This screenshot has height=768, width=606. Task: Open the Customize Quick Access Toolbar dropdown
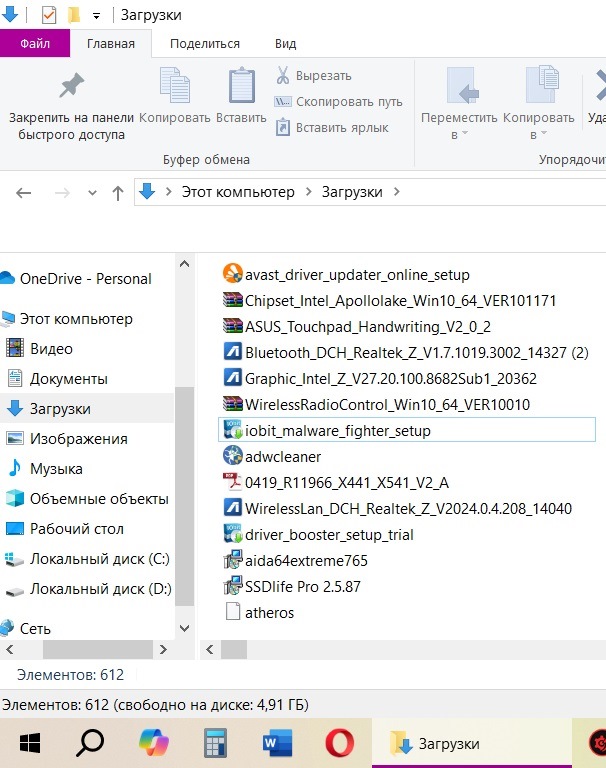point(97,16)
